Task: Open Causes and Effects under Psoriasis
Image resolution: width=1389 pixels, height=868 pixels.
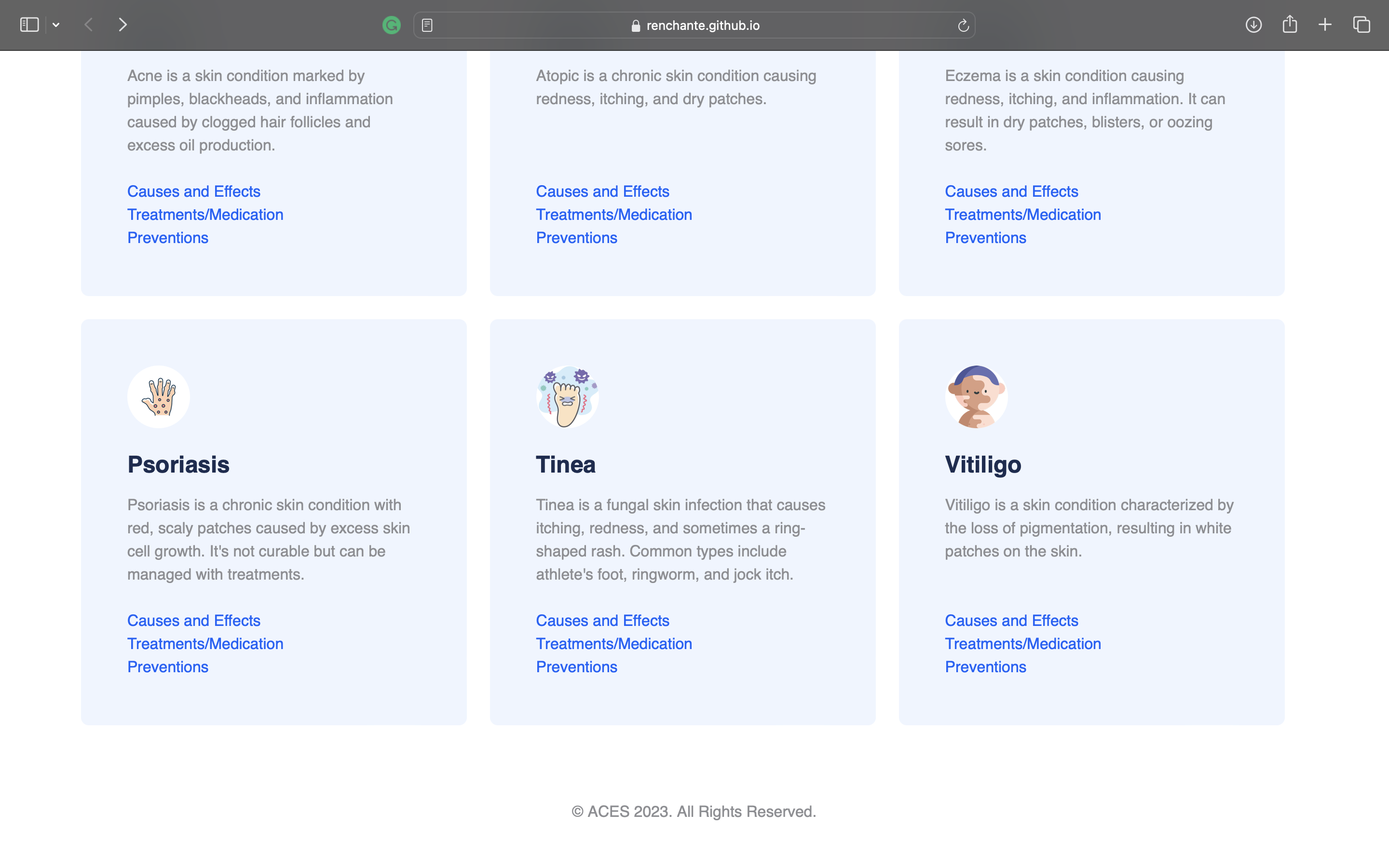Action: 193,620
